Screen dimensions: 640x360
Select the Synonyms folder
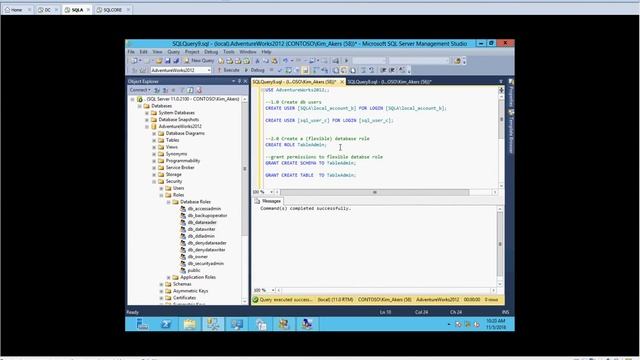176,154
